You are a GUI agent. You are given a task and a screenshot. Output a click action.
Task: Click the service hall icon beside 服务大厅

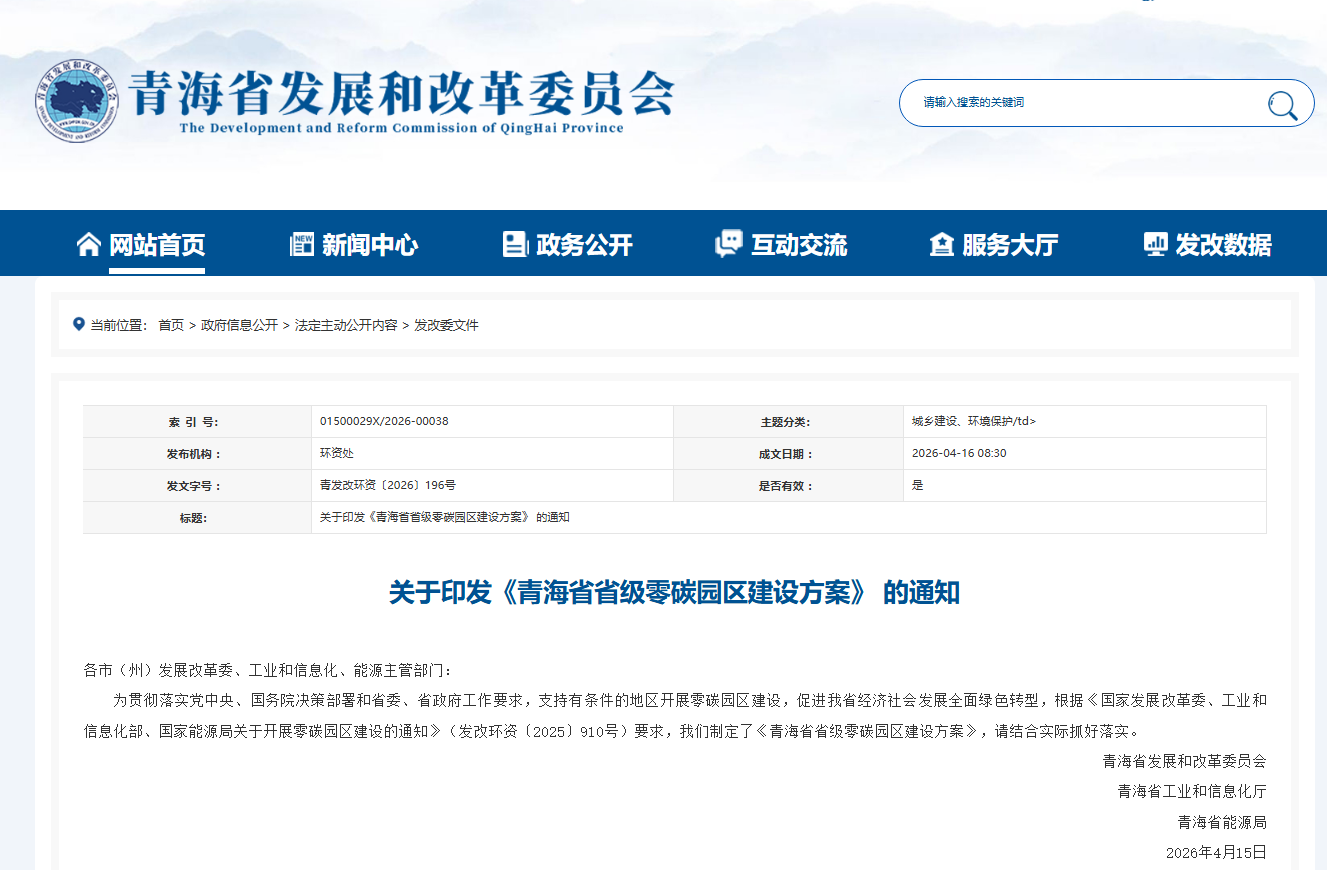coord(942,244)
